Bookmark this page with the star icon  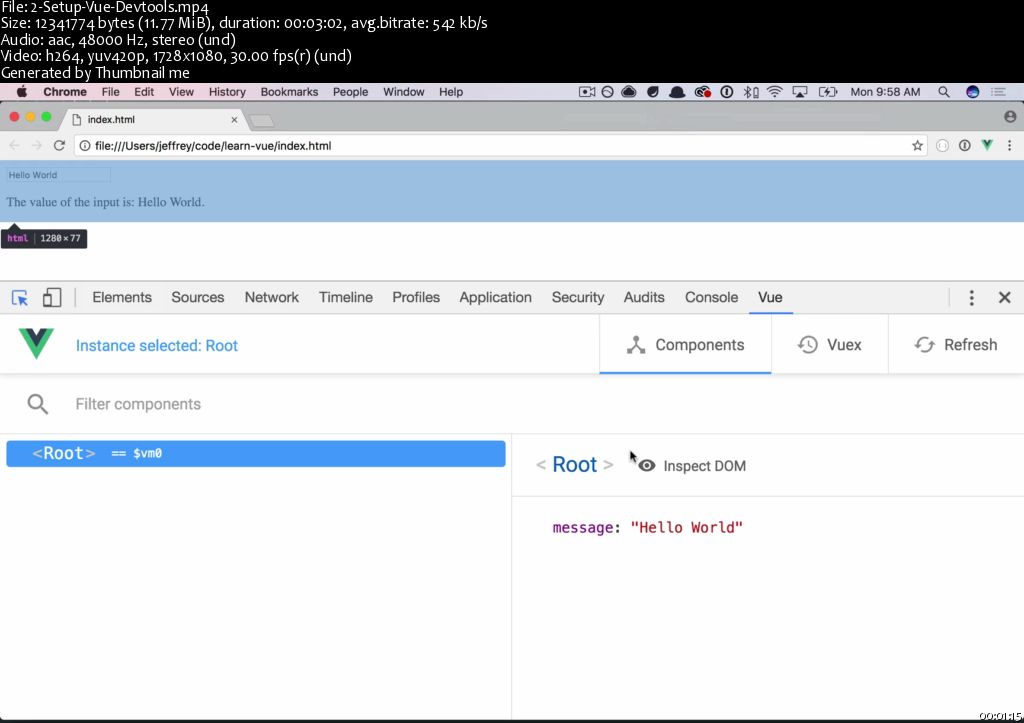(x=918, y=146)
